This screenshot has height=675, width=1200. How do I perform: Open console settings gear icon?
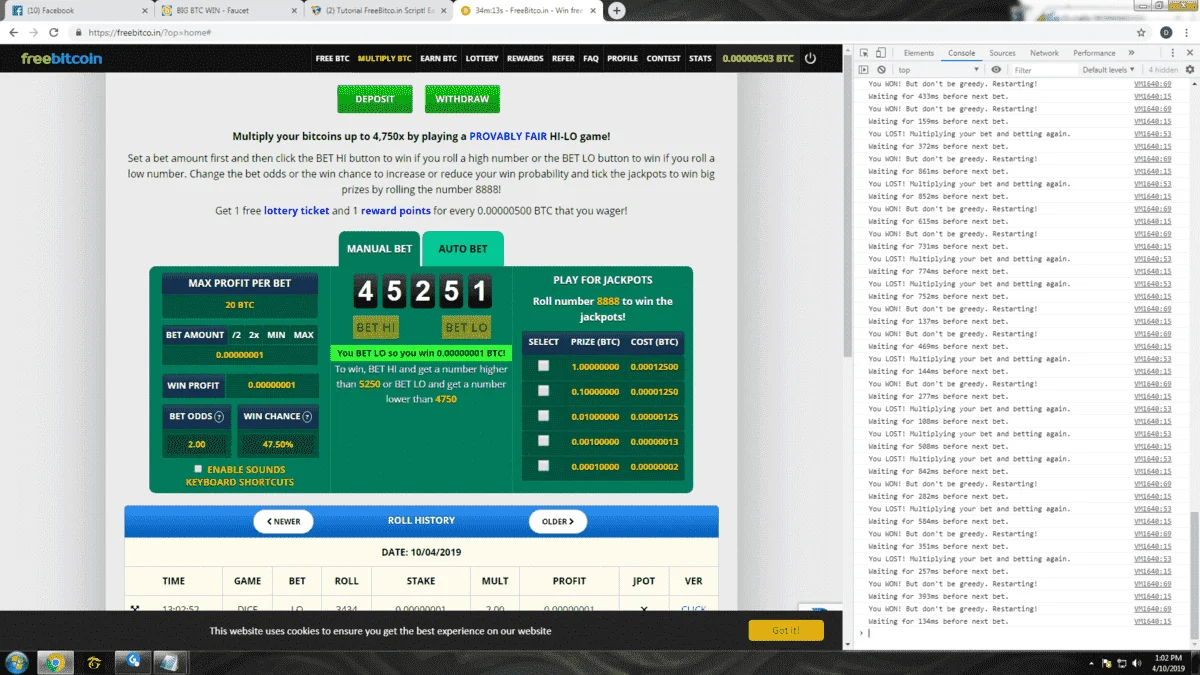[1190, 70]
